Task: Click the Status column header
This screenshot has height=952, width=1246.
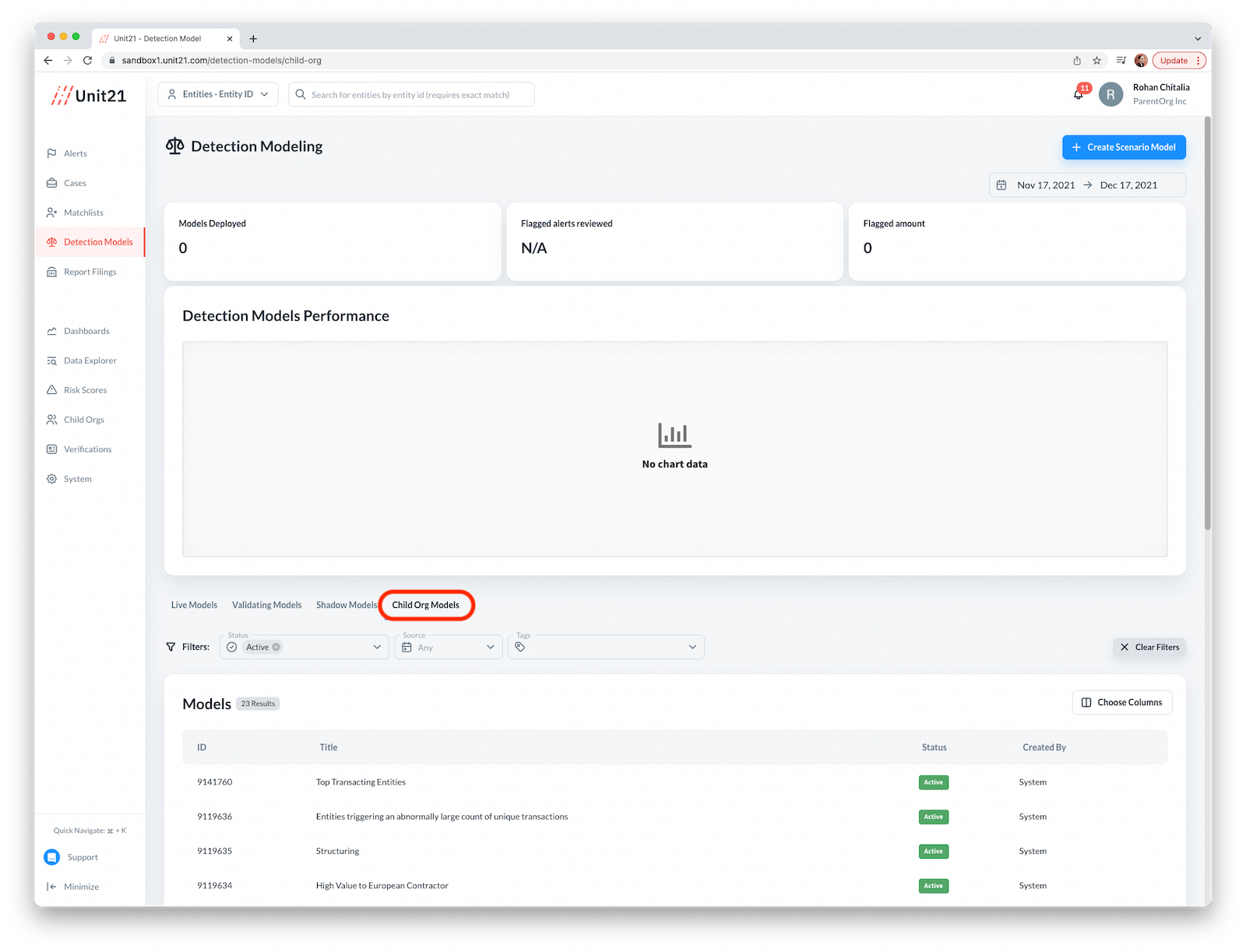Action: [x=934, y=747]
